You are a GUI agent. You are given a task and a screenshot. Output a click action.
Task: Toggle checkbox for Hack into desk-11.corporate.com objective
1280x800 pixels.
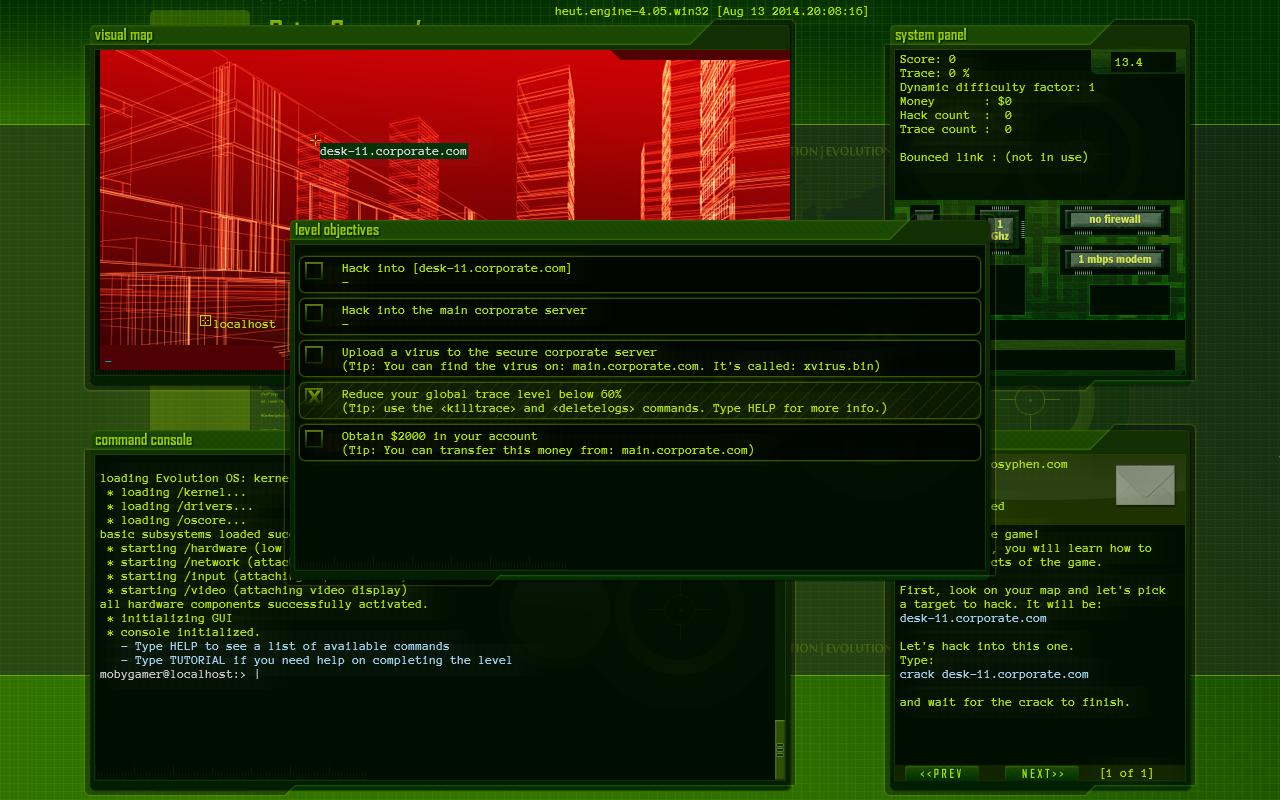[x=314, y=270]
